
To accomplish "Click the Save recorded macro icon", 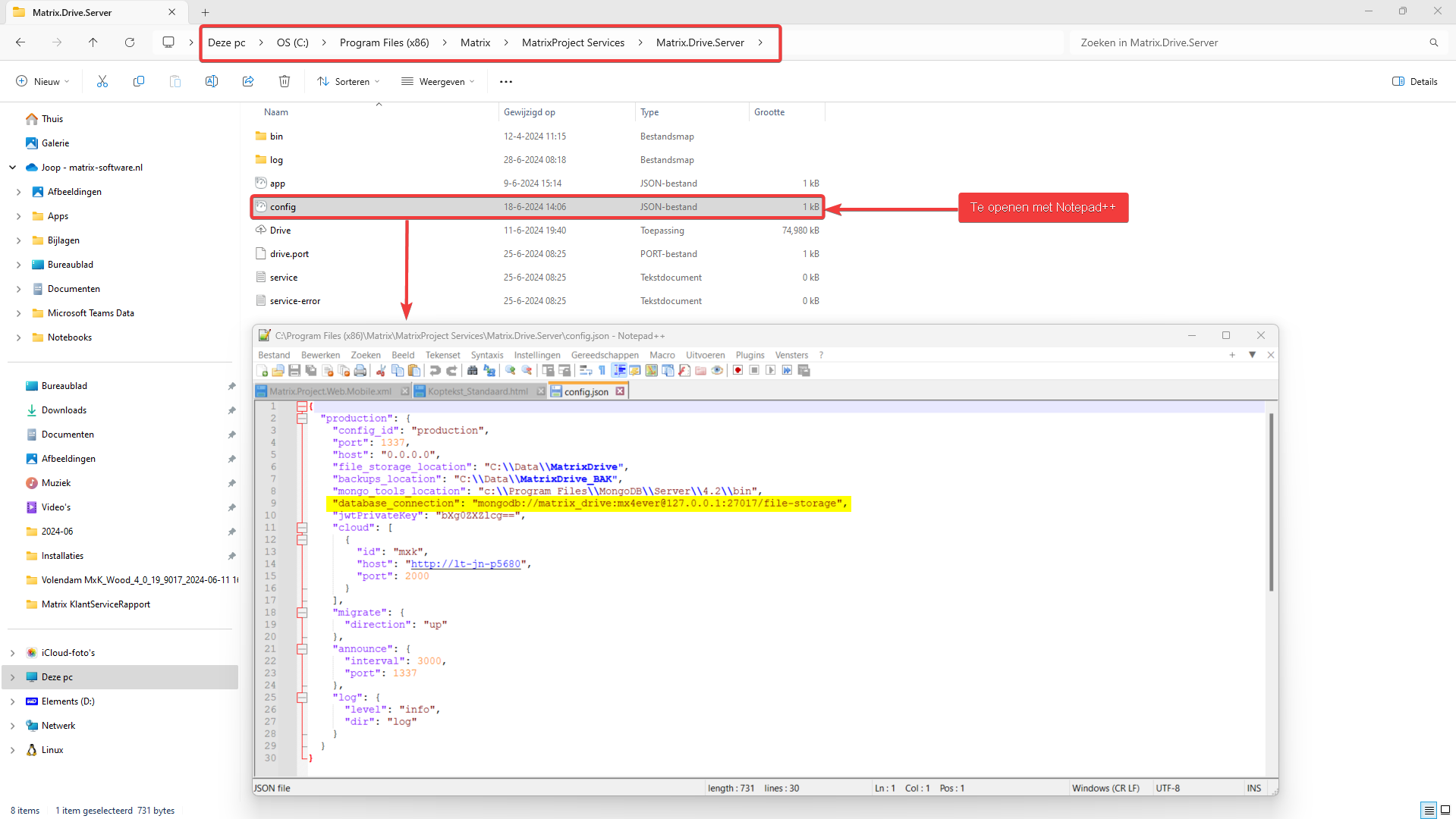I will pyautogui.click(x=803, y=370).
